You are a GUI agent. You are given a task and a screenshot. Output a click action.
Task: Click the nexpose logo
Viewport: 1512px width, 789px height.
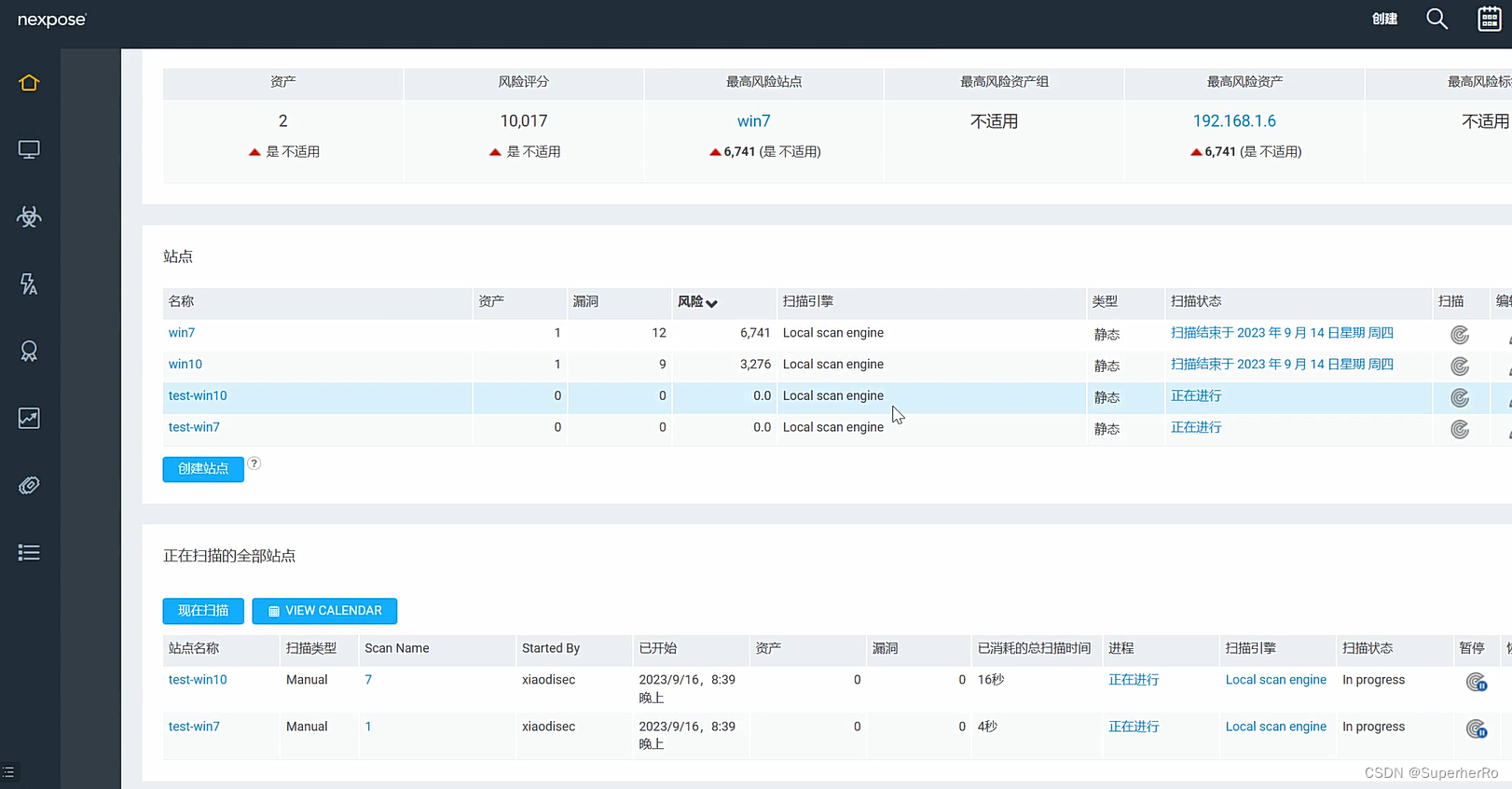click(52, 20)
